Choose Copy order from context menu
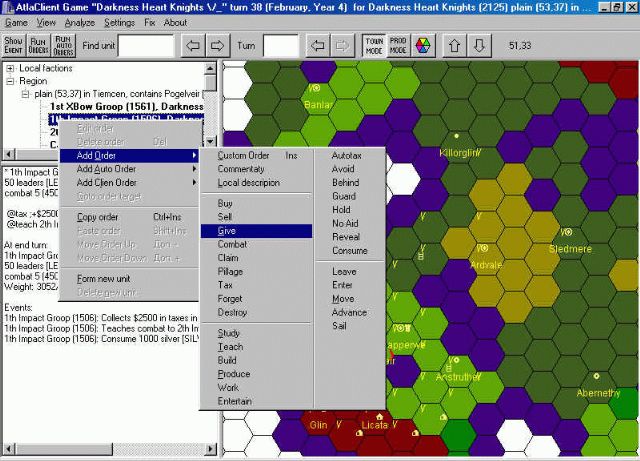Image resolution: width=640 pixels, height=461 pixels. click(130, 217)
